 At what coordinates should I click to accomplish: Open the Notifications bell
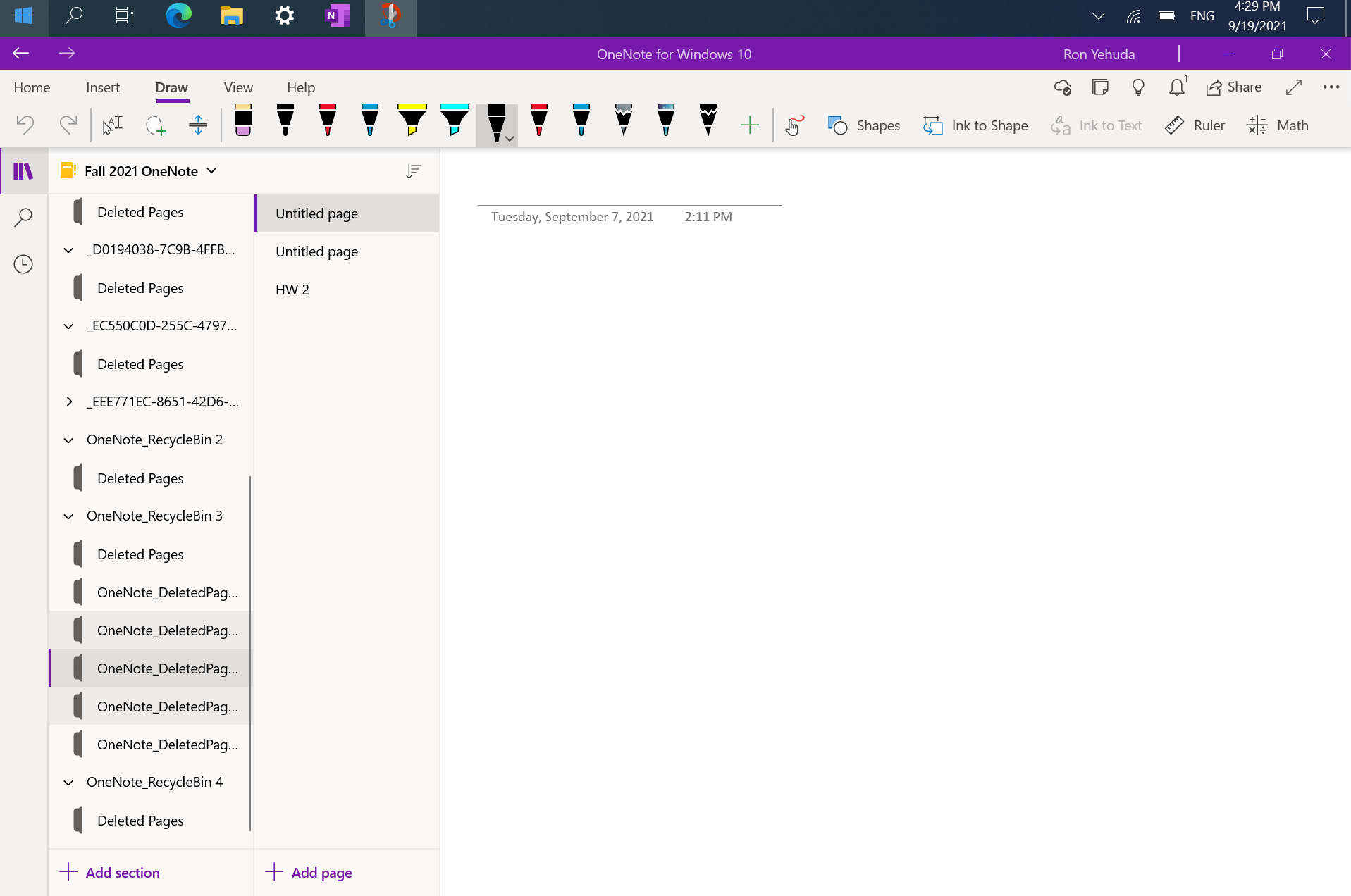tap(1176, 87)
